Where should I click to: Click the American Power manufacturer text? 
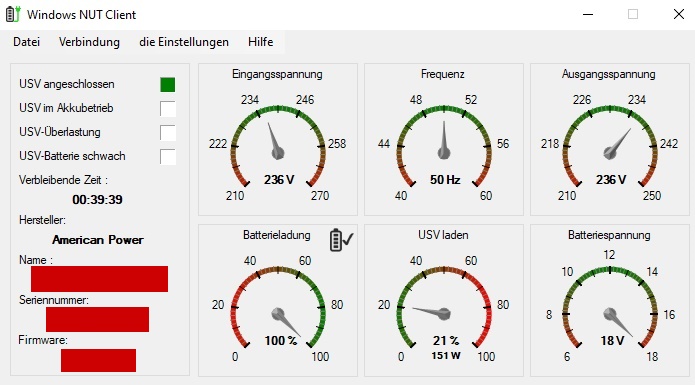pos(98,240)
